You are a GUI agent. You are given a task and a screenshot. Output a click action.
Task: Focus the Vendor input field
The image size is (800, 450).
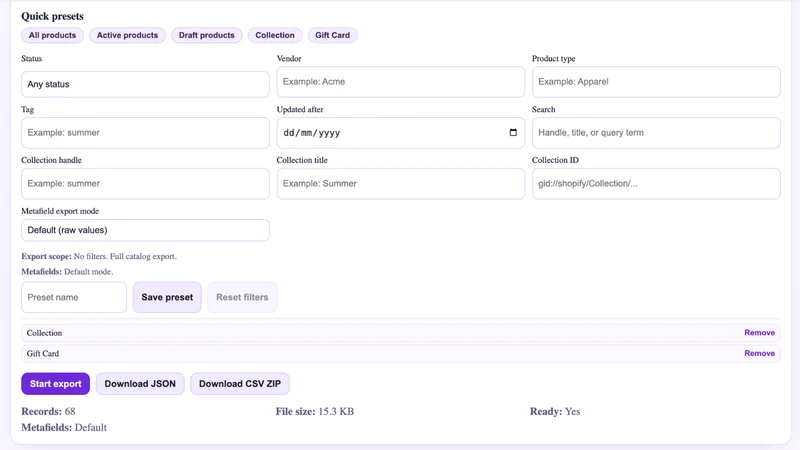point(401,82)
